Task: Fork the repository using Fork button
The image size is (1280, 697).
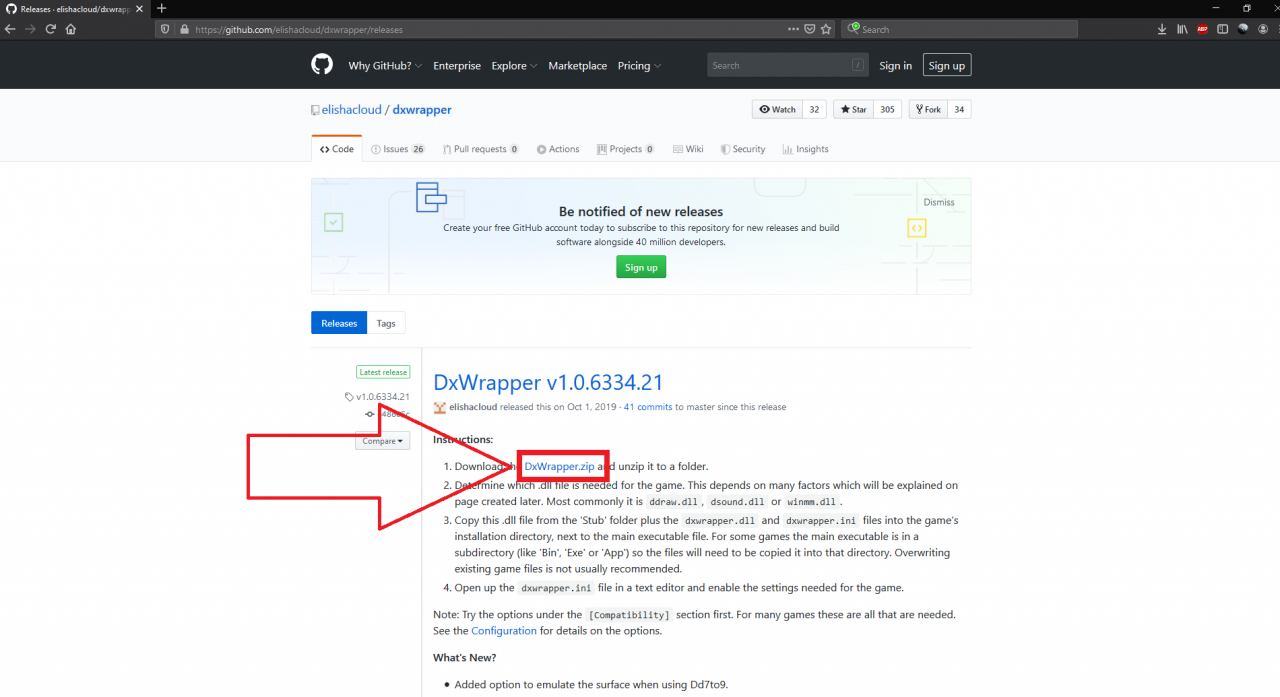Action: click(x=926, y=109)
